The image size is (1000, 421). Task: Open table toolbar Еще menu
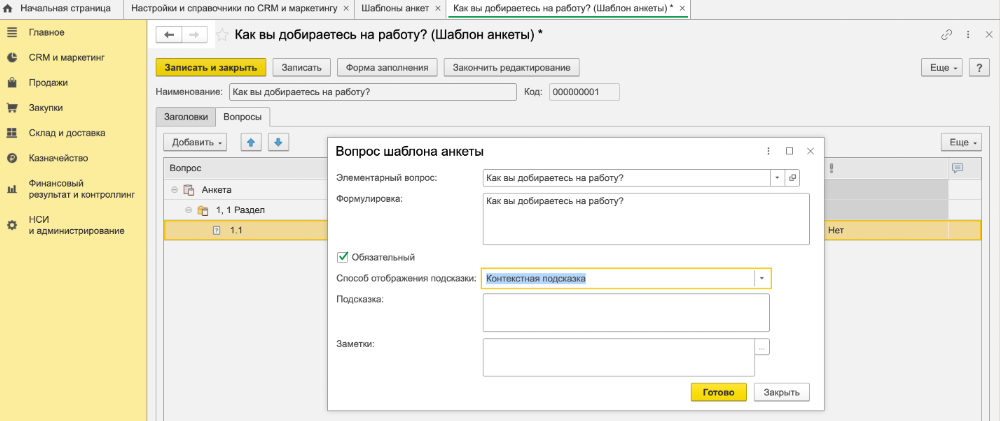[962, 142]
